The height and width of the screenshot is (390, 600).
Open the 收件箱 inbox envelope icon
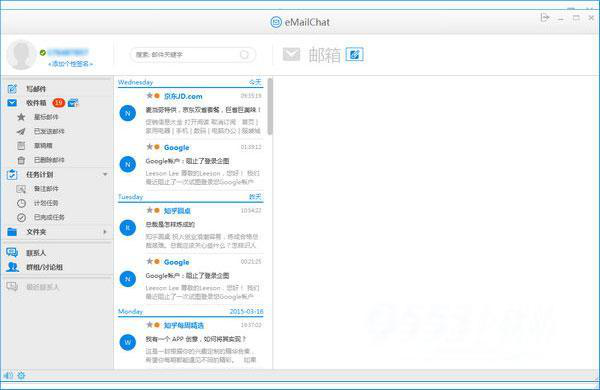pos(12,103)
